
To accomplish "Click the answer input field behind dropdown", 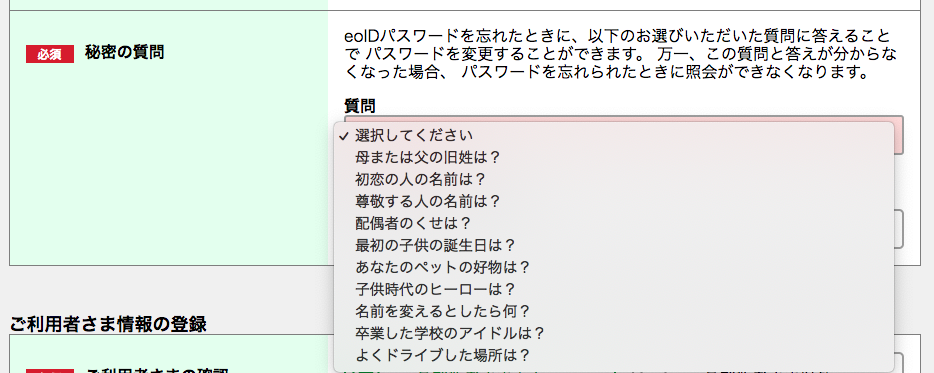I will click(899, 229).
